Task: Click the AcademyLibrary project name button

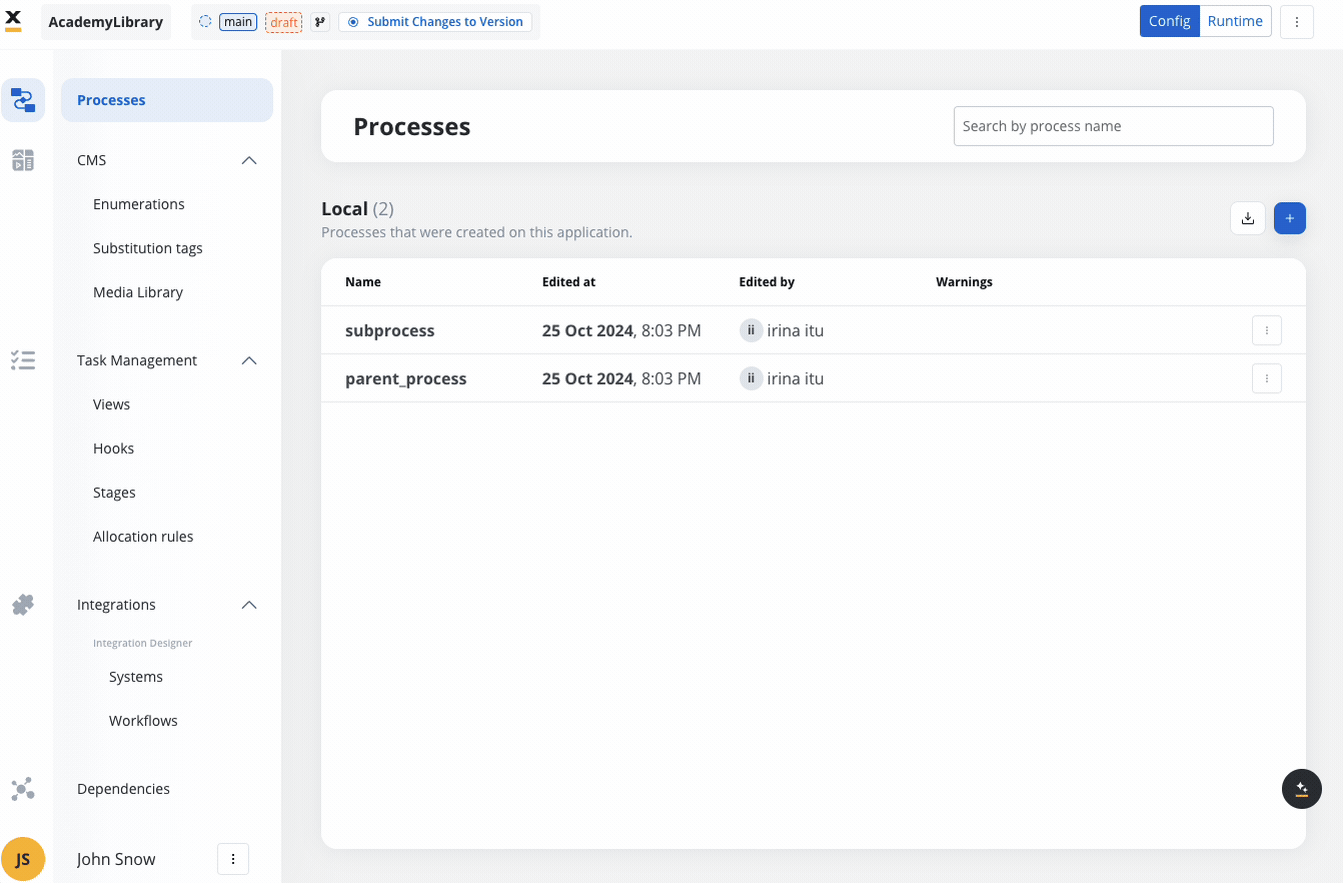Action: pyautogui.click(x=106, y=22)
